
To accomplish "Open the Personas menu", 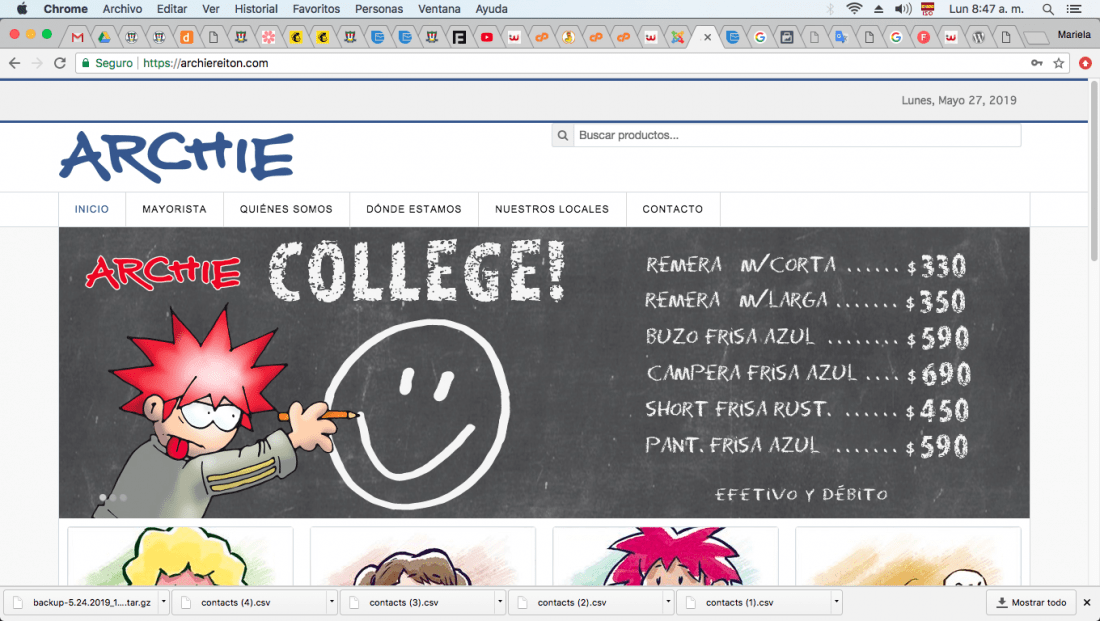I will pyautogui.click(x=379, y=9).
